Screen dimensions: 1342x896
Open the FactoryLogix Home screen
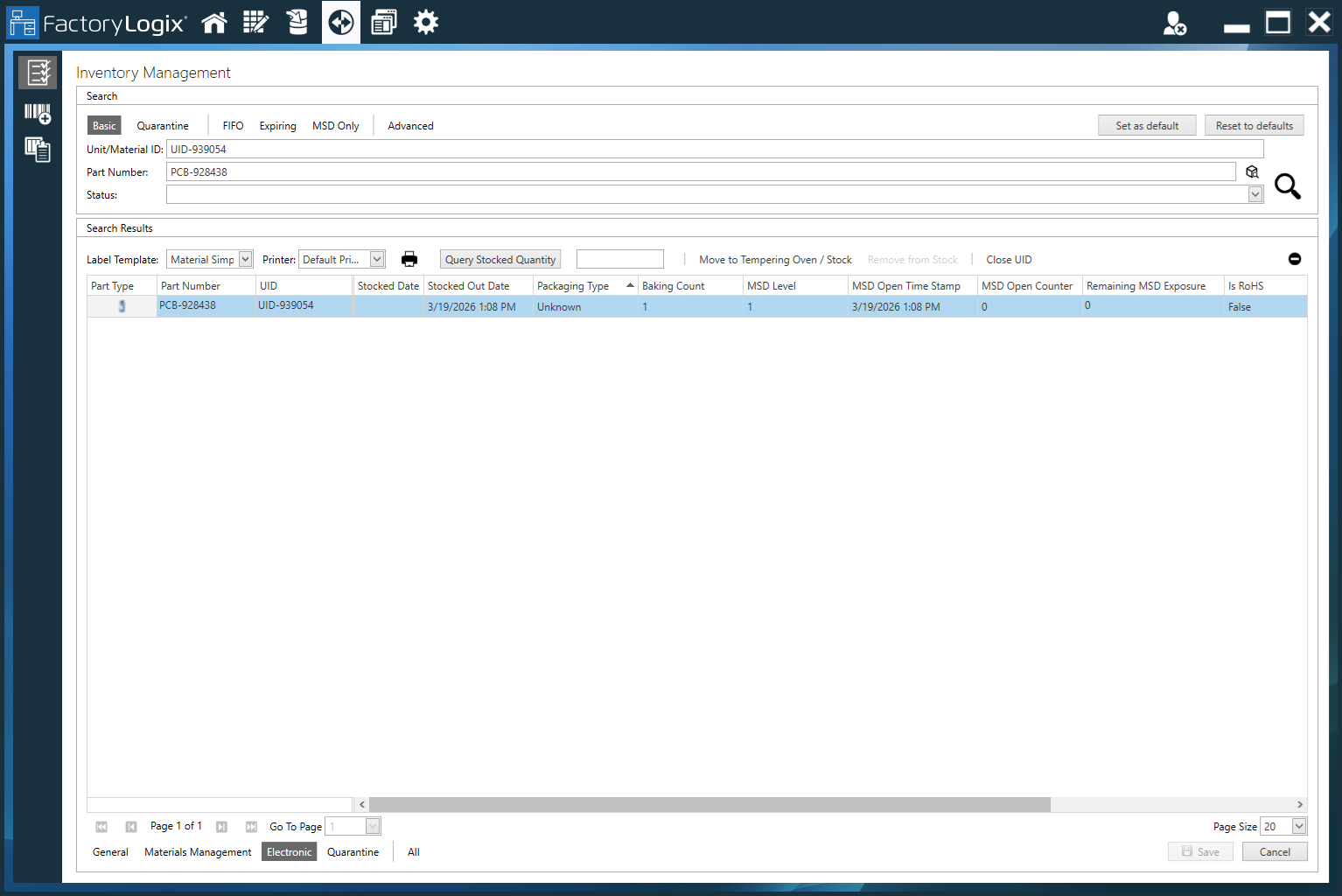coord(214,22)
